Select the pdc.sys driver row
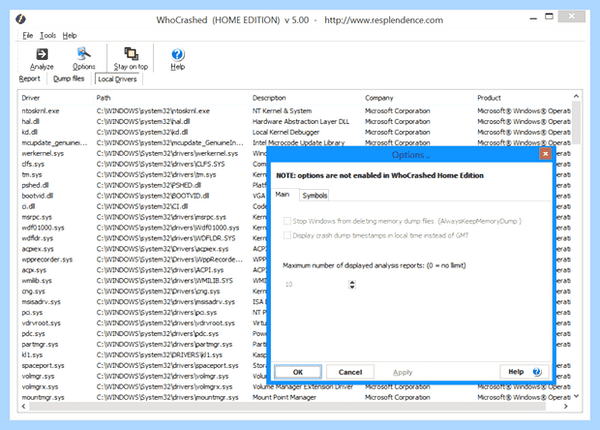Screen dimensions: 600x430 pos(143,334)
